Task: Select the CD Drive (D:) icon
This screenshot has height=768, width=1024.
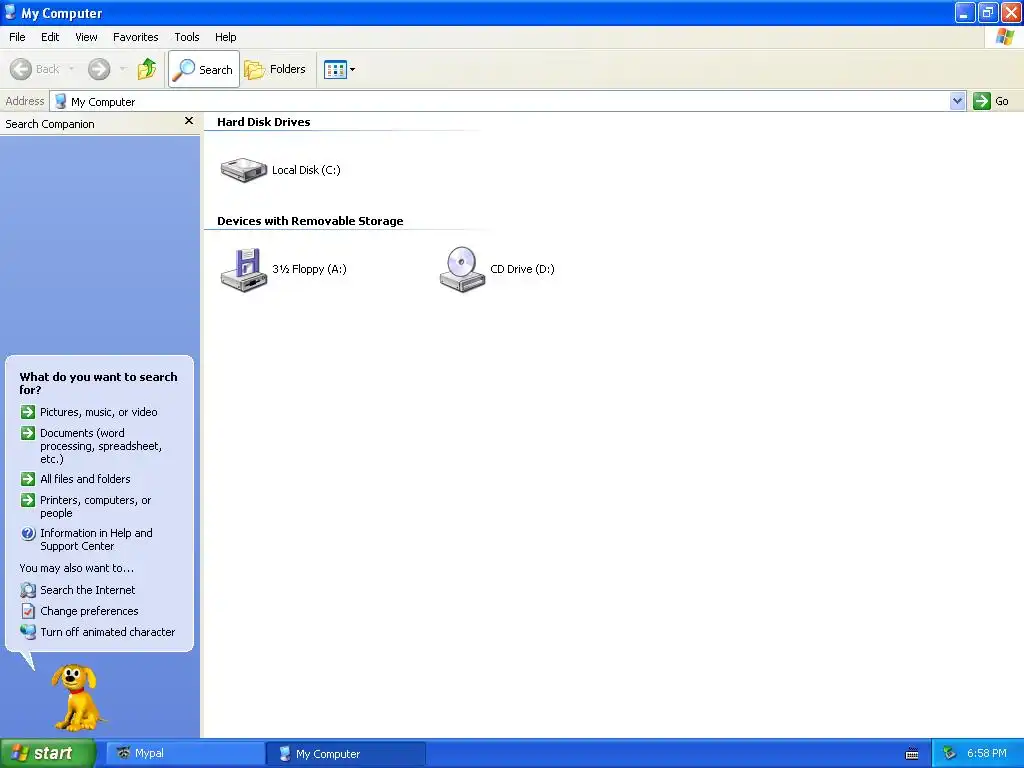Action: [x=462, y=269]
